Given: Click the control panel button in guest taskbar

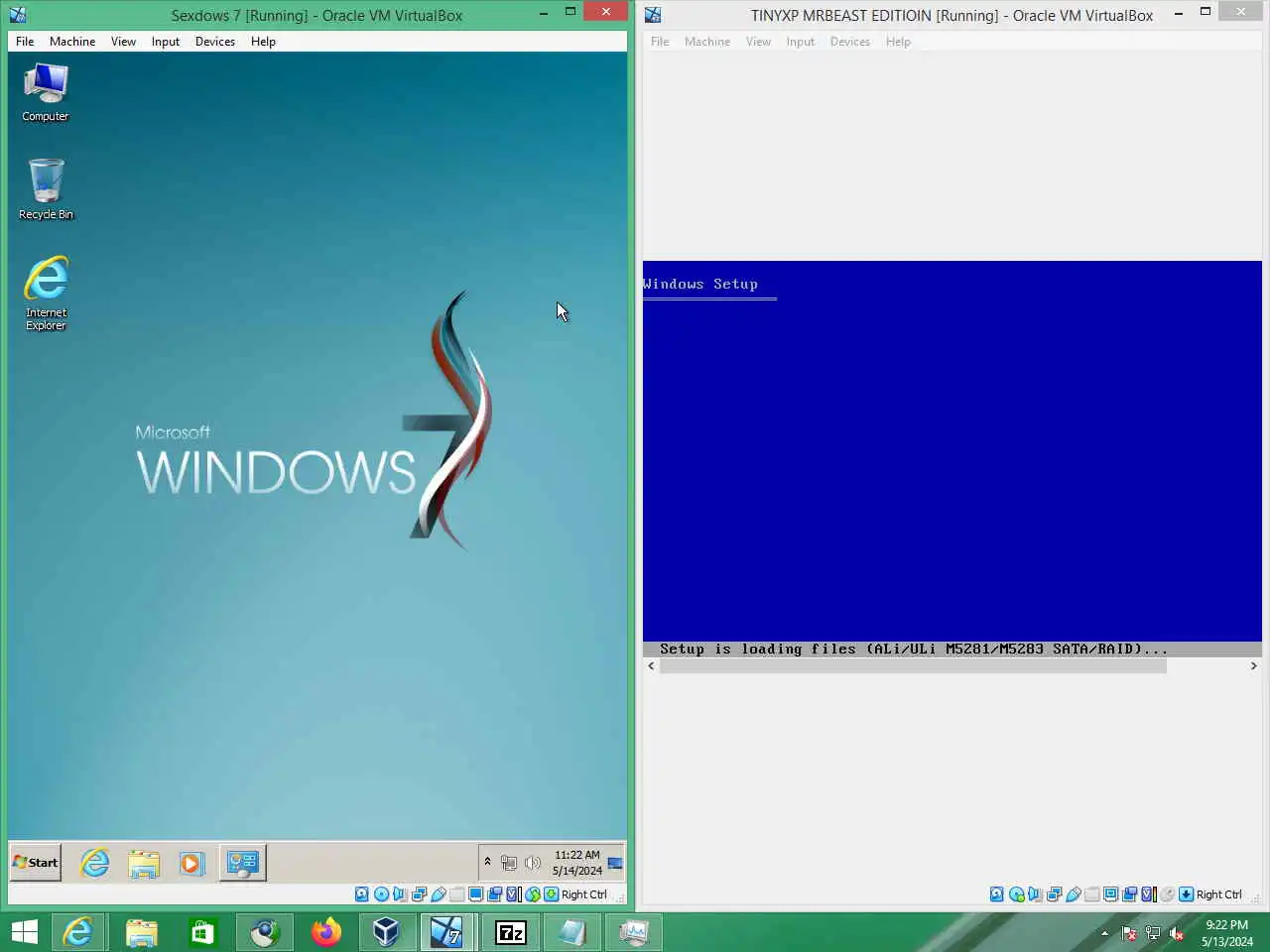Looking at the screenshot, I should coord(242,863).
